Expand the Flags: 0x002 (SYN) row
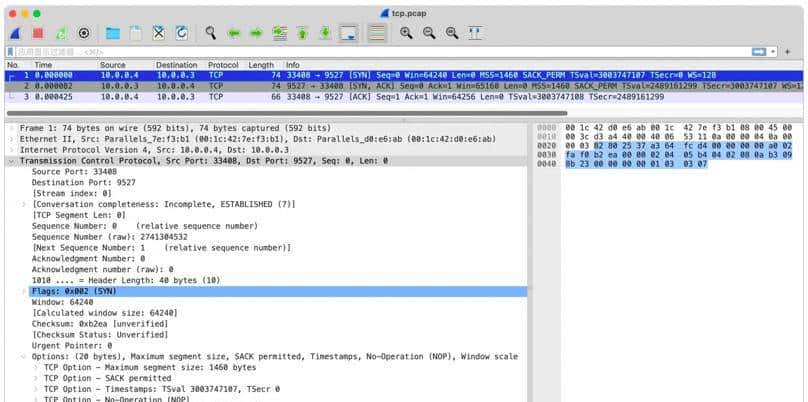The width and height of the screenshot is (808, 402). [x=24, y=291]
